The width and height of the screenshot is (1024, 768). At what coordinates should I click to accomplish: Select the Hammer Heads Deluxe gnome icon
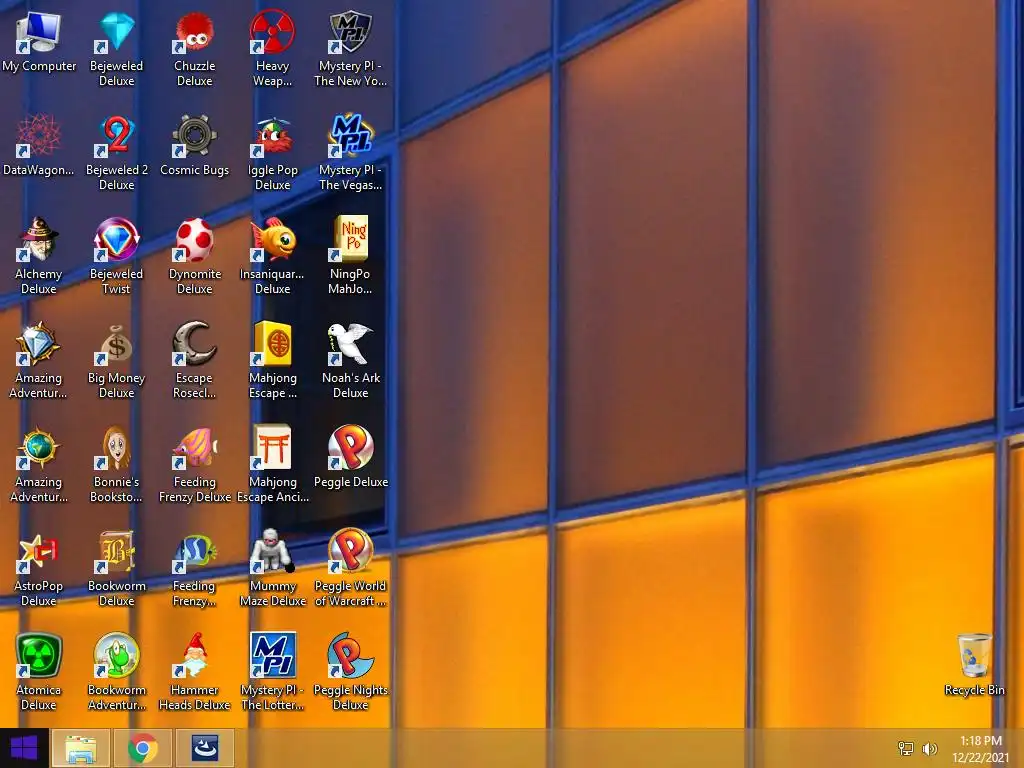pos(195,656)
